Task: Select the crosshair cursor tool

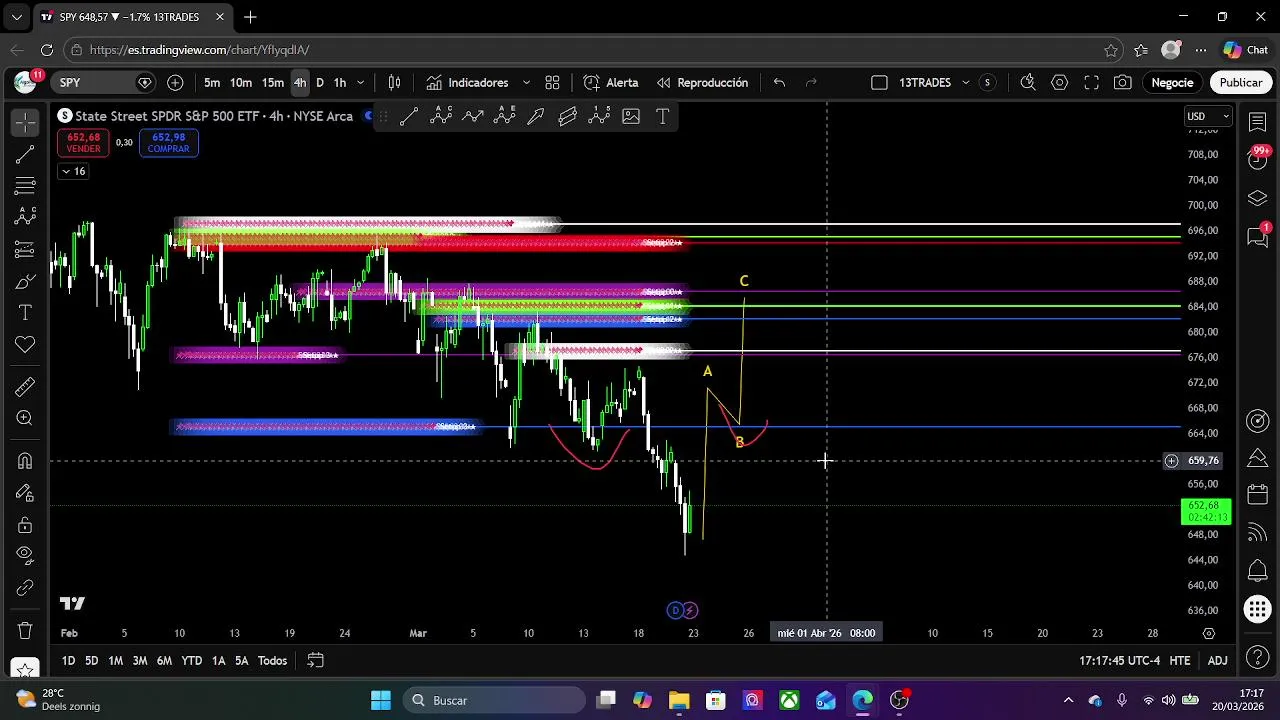Action: [25, 123]
